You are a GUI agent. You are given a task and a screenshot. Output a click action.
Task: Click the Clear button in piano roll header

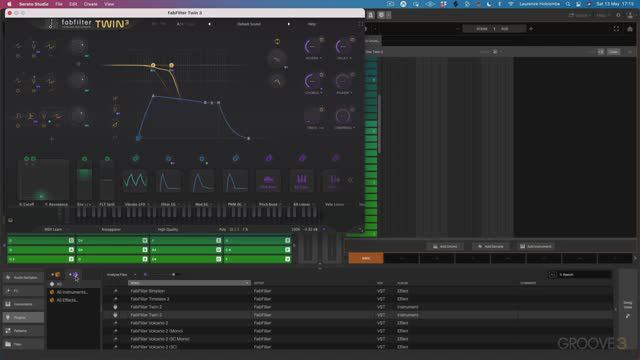tap(613, 52)
